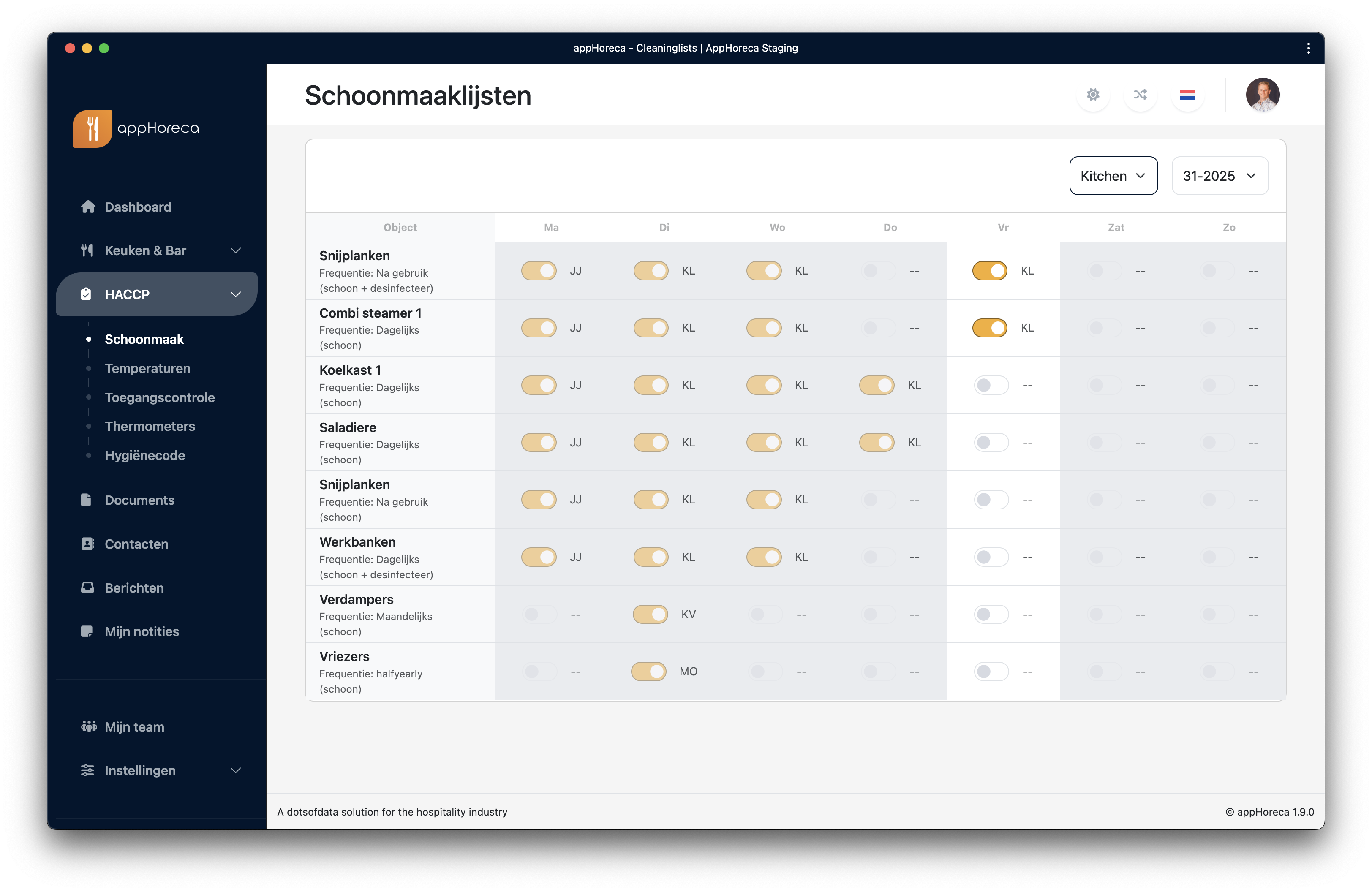Click the Dashboard home icon
The width and height of the screenshot is (1372, 892).
click(x=87, y=207)
